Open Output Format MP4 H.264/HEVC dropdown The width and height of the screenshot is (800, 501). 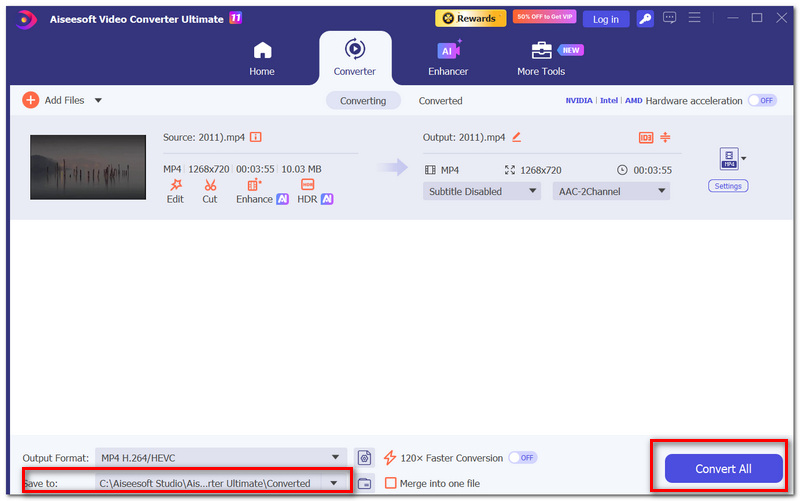click(221, 458)
